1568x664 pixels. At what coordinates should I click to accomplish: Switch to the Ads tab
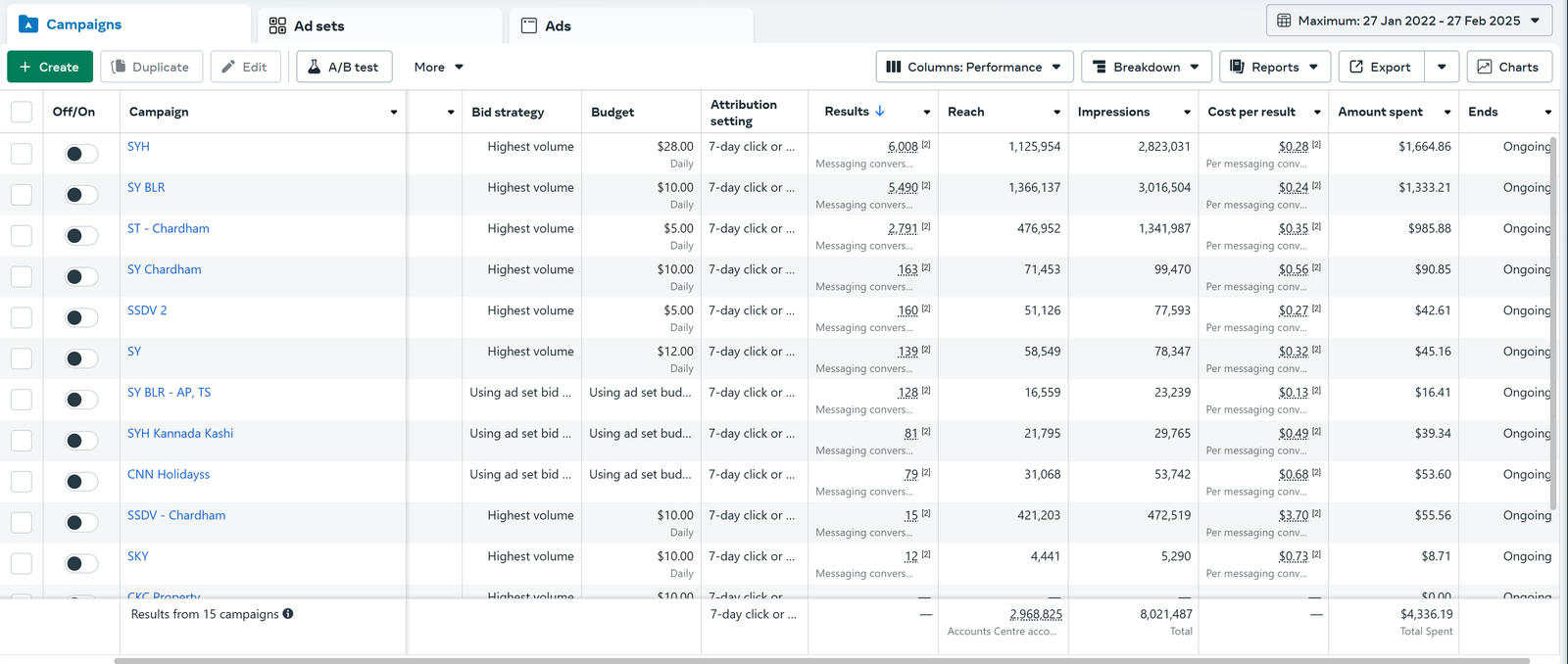(x=546, y=25)
